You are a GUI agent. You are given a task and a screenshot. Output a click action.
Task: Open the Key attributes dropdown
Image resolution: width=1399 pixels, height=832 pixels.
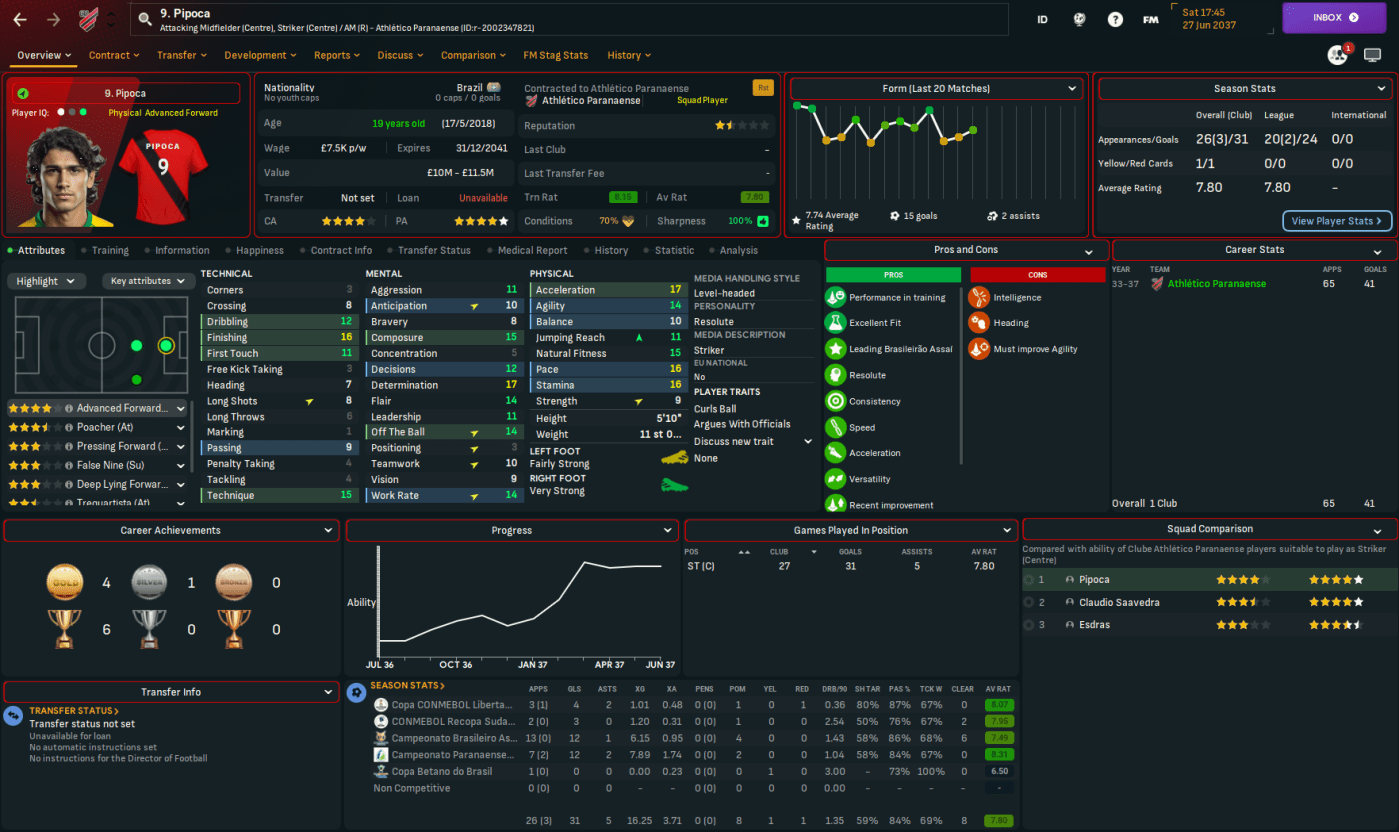[x=149, y=281]
